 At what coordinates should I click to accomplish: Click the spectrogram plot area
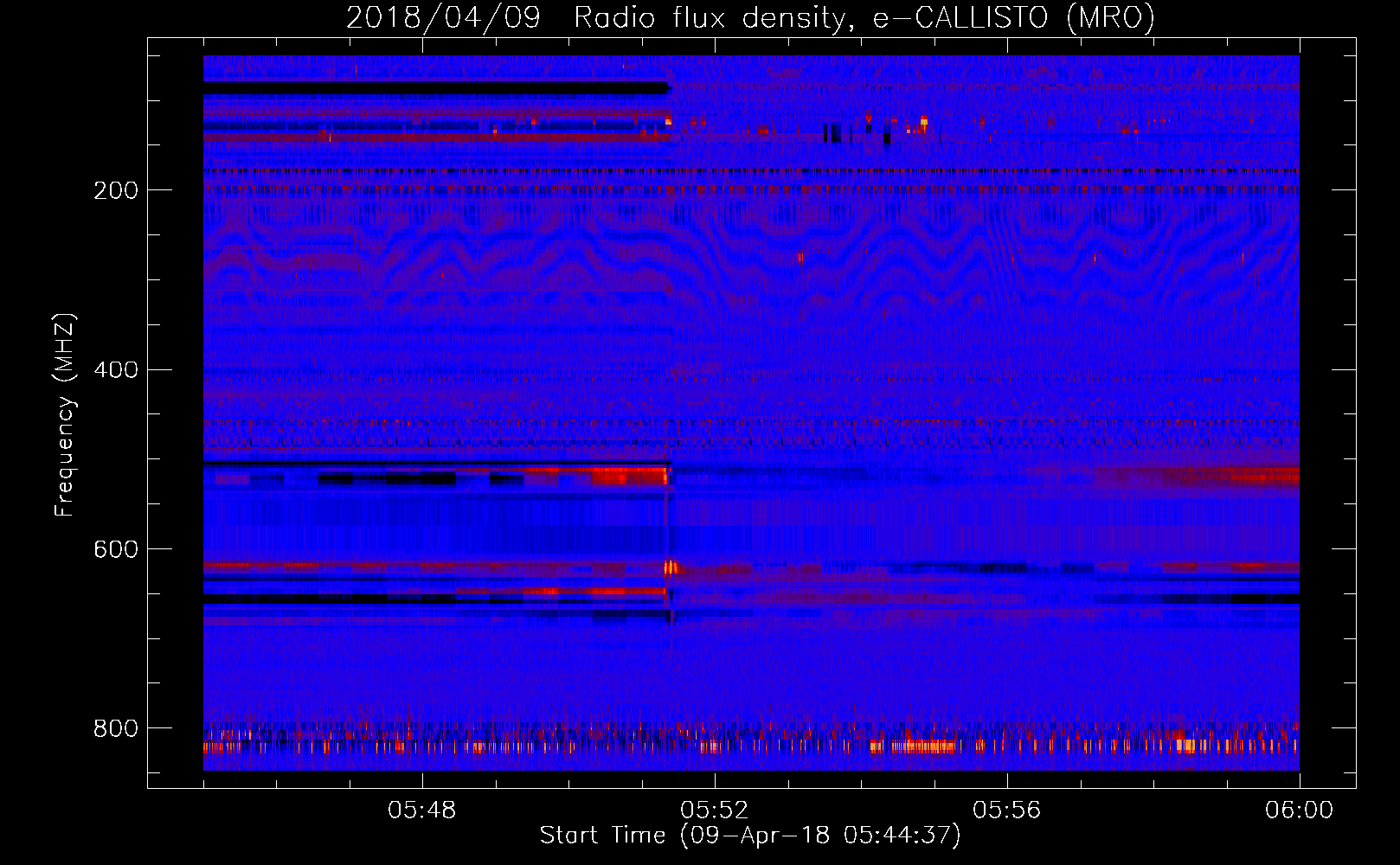(751, 413)
